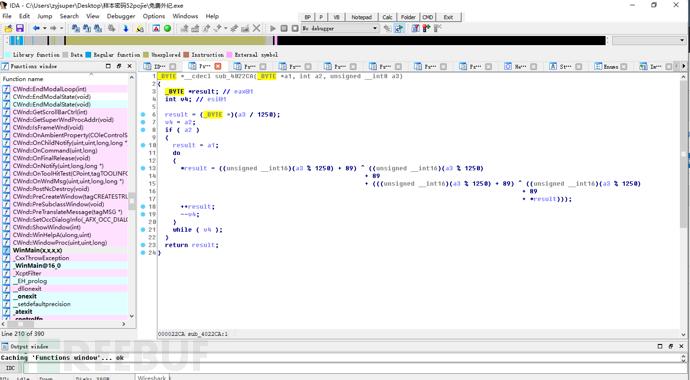Click the blue down-arrow jump icon
690x380 pixels.
coord(126,28)
